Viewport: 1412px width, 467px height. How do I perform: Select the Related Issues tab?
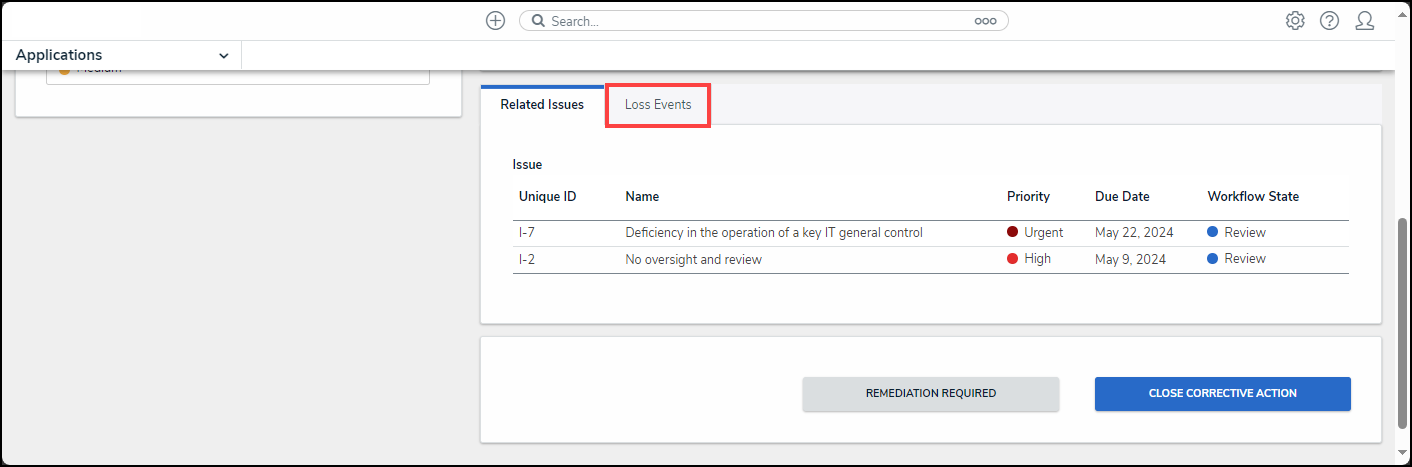542,105
